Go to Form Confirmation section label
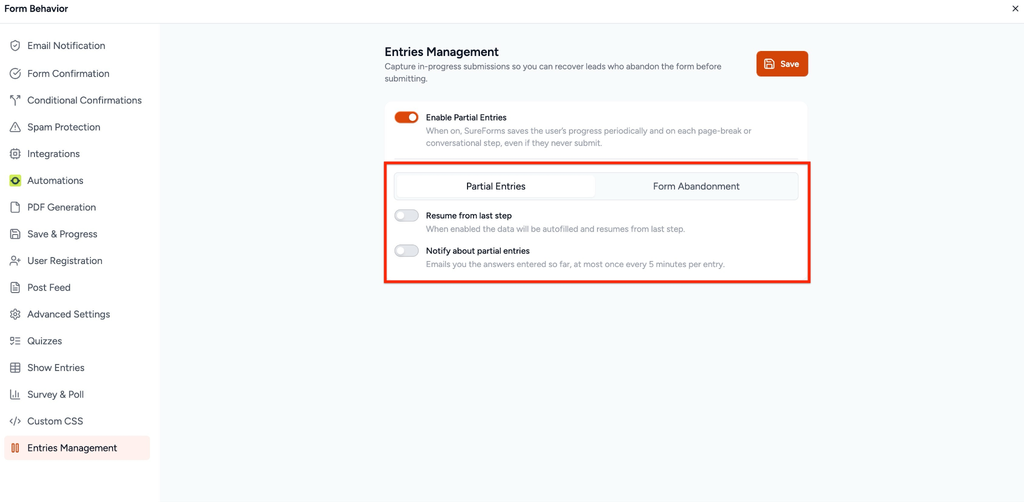This screenshot has height=502, width=1024. [x=69, y=74]
